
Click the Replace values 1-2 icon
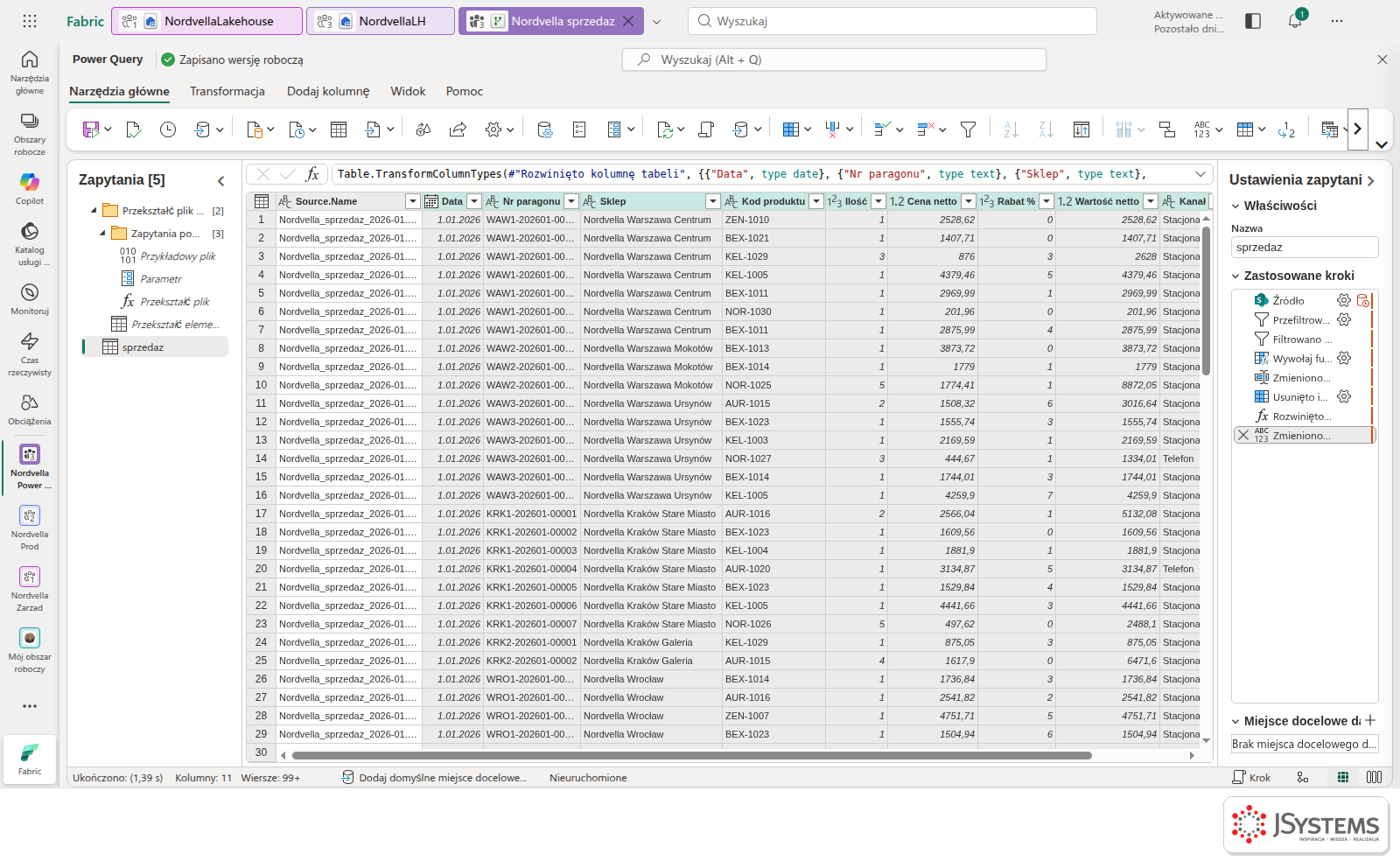[1286, 129]
